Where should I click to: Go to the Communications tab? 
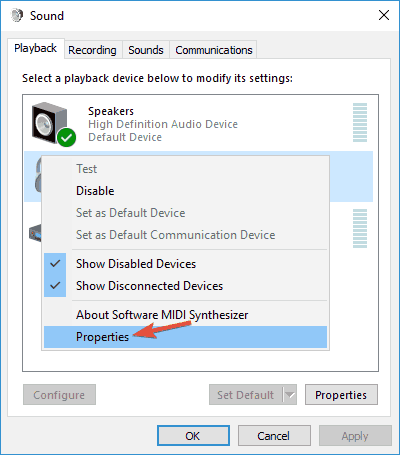coord(214,50)
